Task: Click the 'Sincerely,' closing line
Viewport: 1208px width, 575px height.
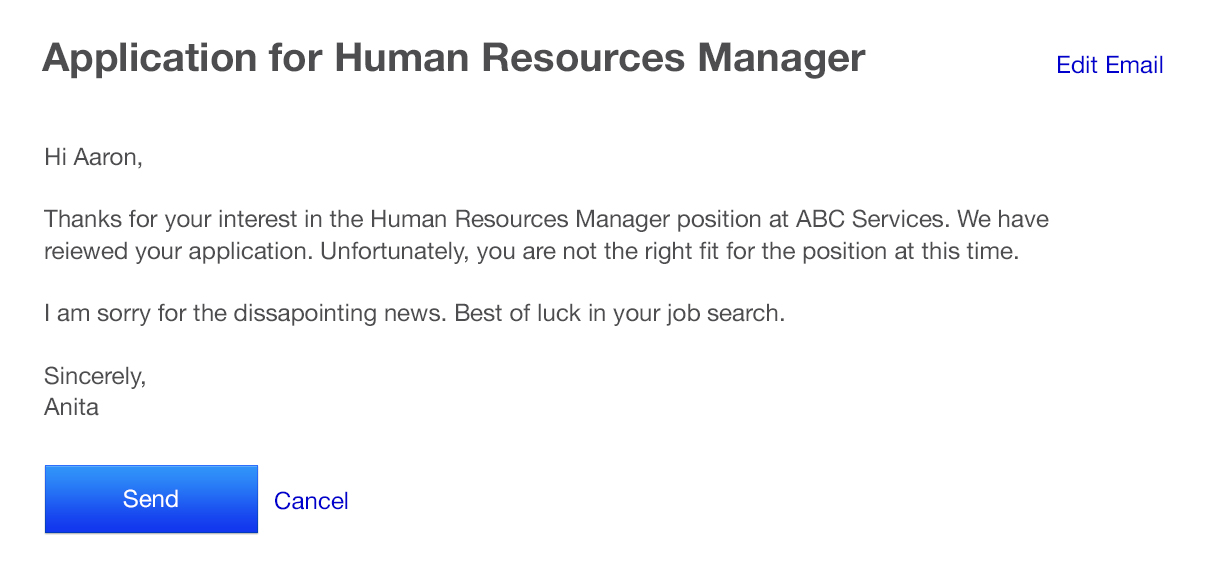Action: point(95,376)
